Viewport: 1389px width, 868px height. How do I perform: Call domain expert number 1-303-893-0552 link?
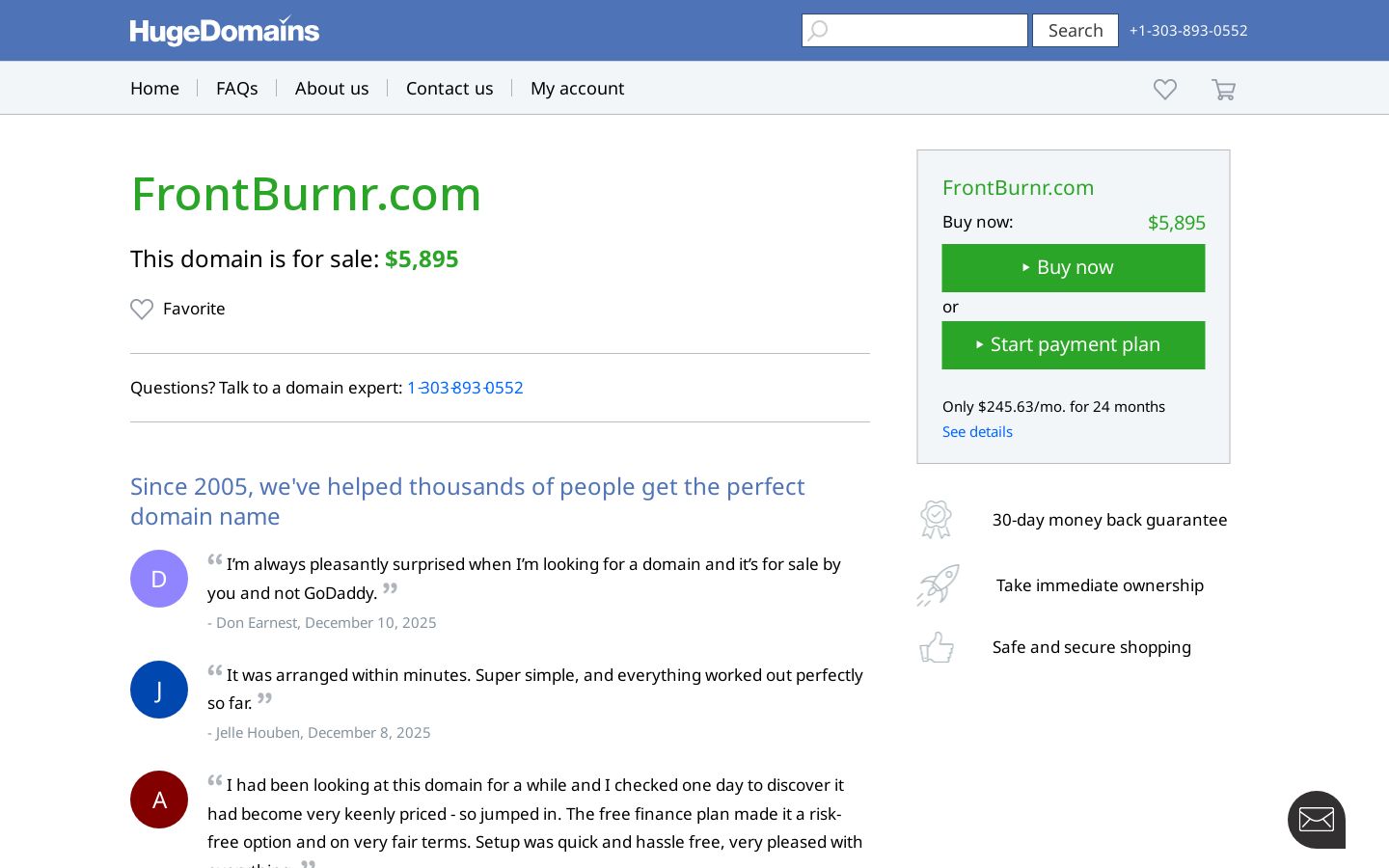(465, 388)
